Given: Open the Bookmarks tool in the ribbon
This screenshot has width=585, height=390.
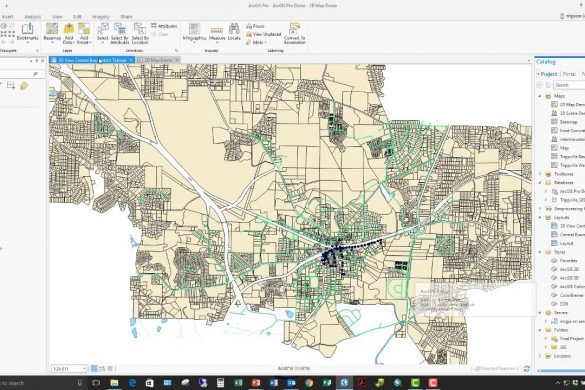Looking at the screenshot, I should click(x=27, y=32).
